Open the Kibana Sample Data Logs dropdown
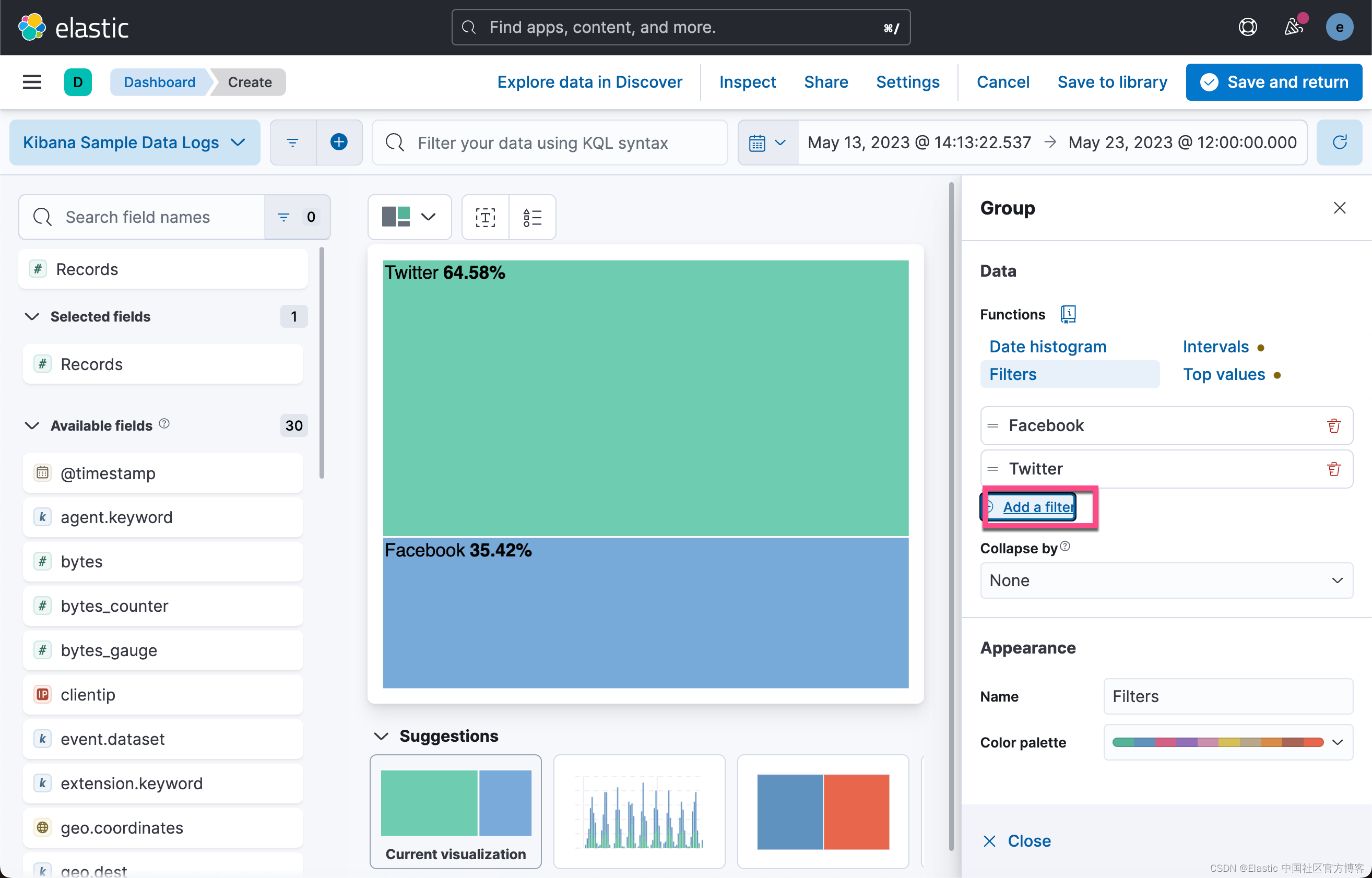Image resolution: width=1372 pixels, height=878 pixels. point(135,143)
